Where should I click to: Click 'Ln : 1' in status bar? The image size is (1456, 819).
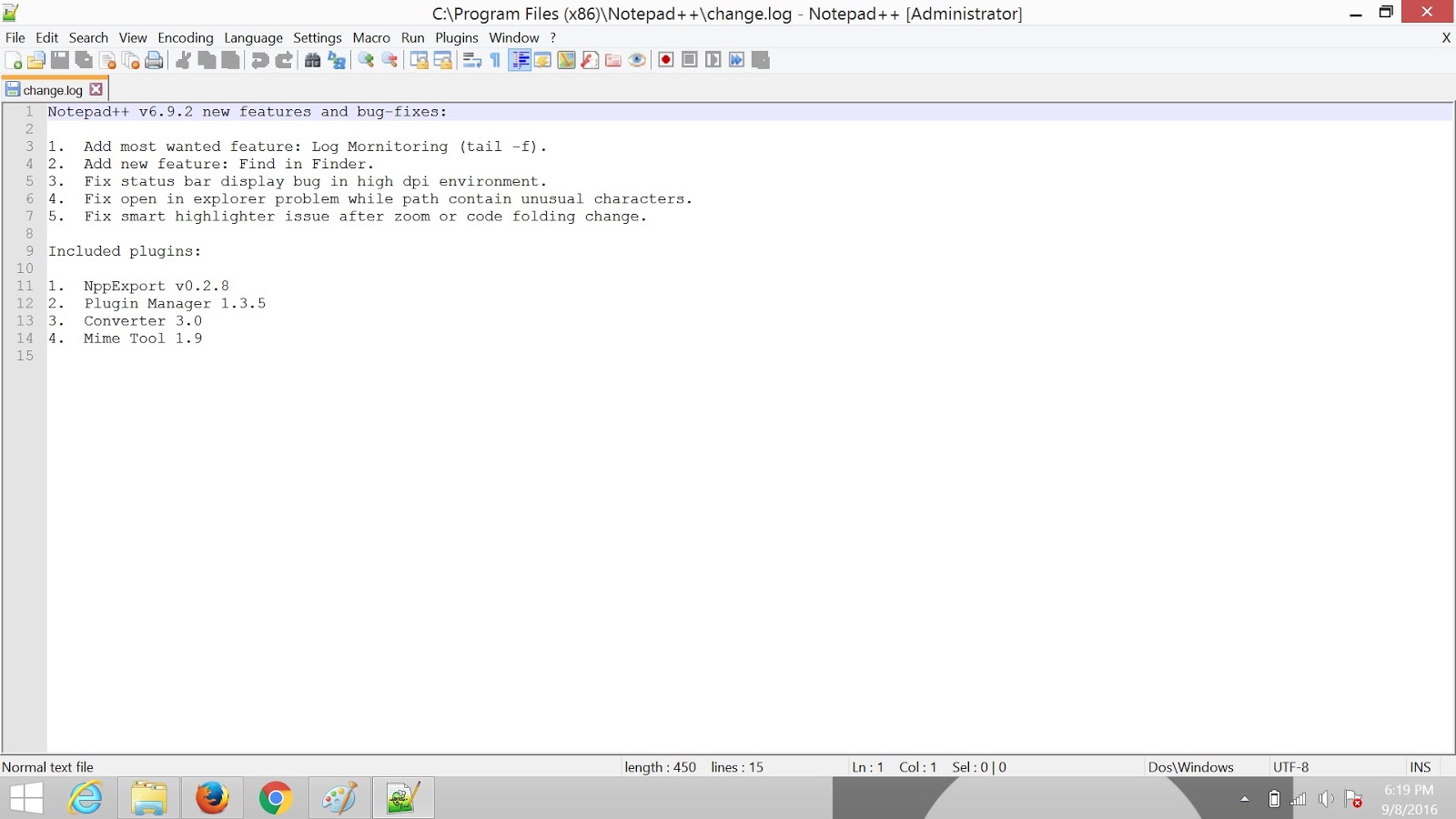click(x=867, y=767)
